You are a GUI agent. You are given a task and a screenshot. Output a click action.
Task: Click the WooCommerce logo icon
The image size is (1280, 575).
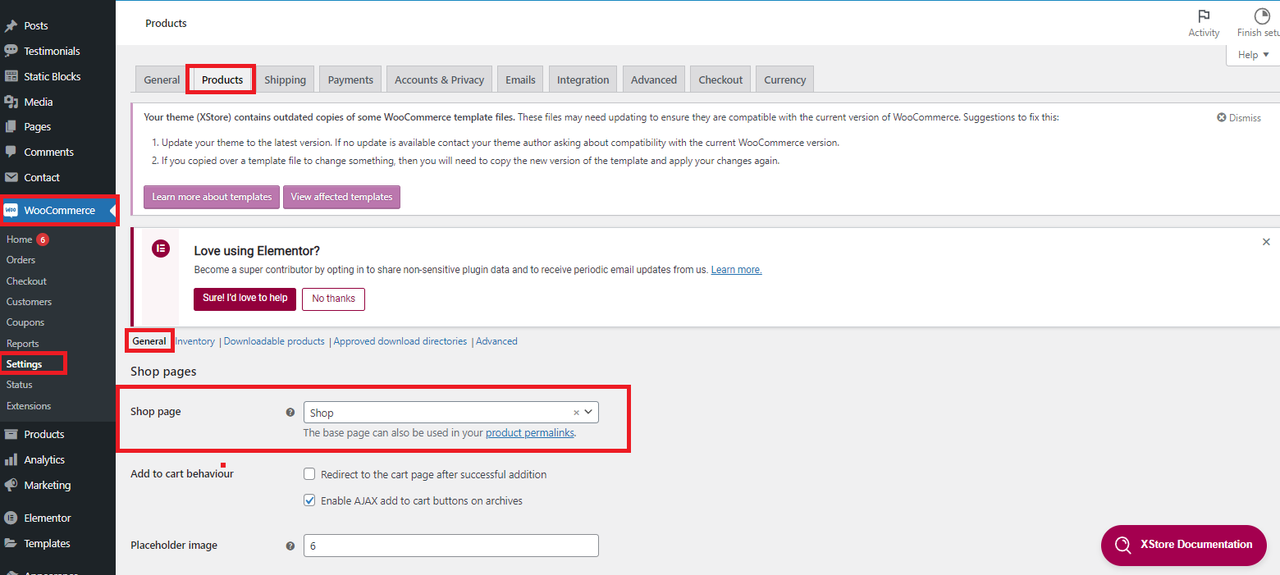(11, 211)
